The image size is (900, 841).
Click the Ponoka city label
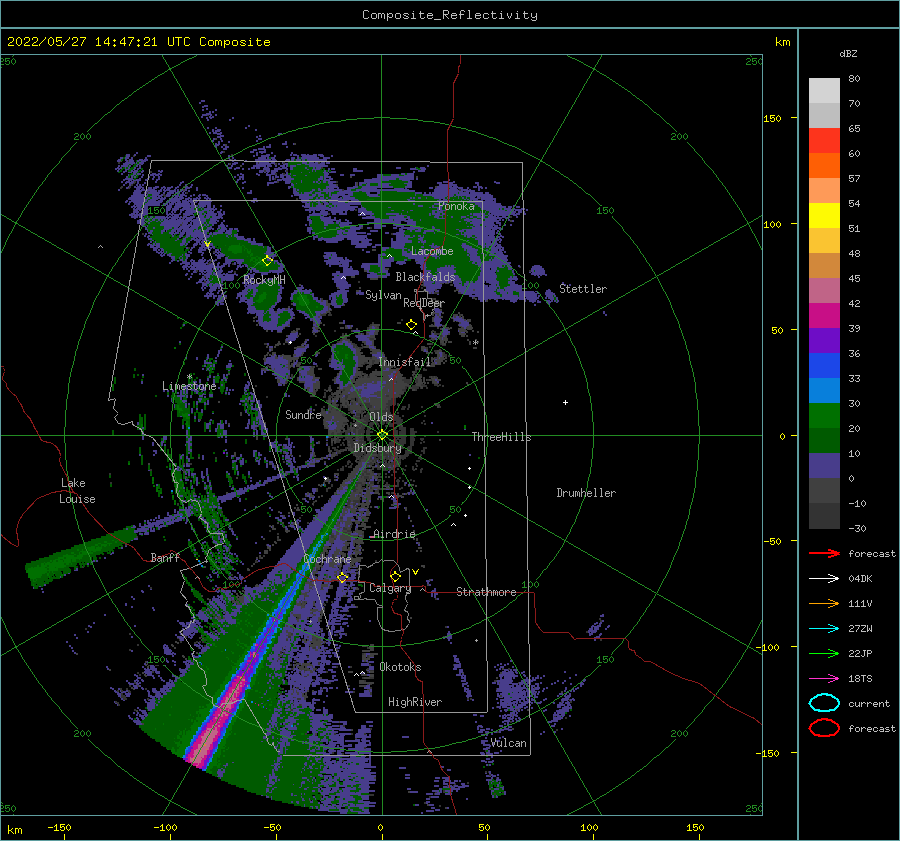click(456, 206)
